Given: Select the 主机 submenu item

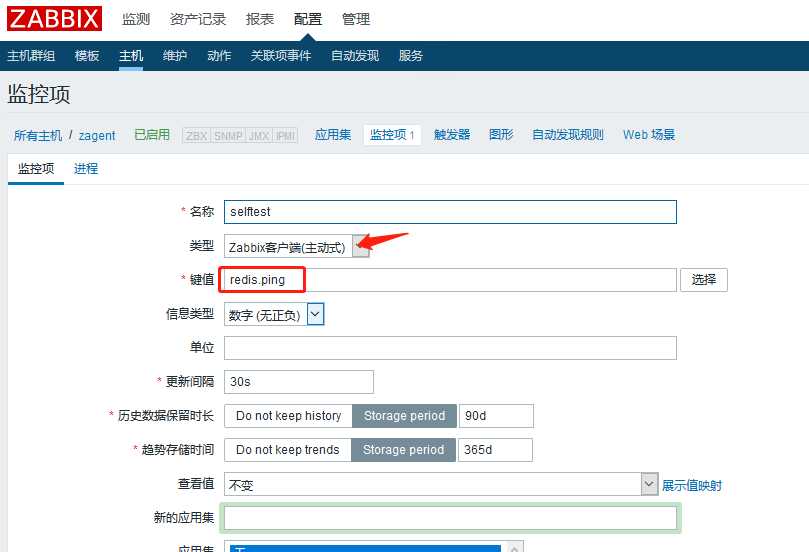Looking at the screenshot, I should (x=131, y=56).
